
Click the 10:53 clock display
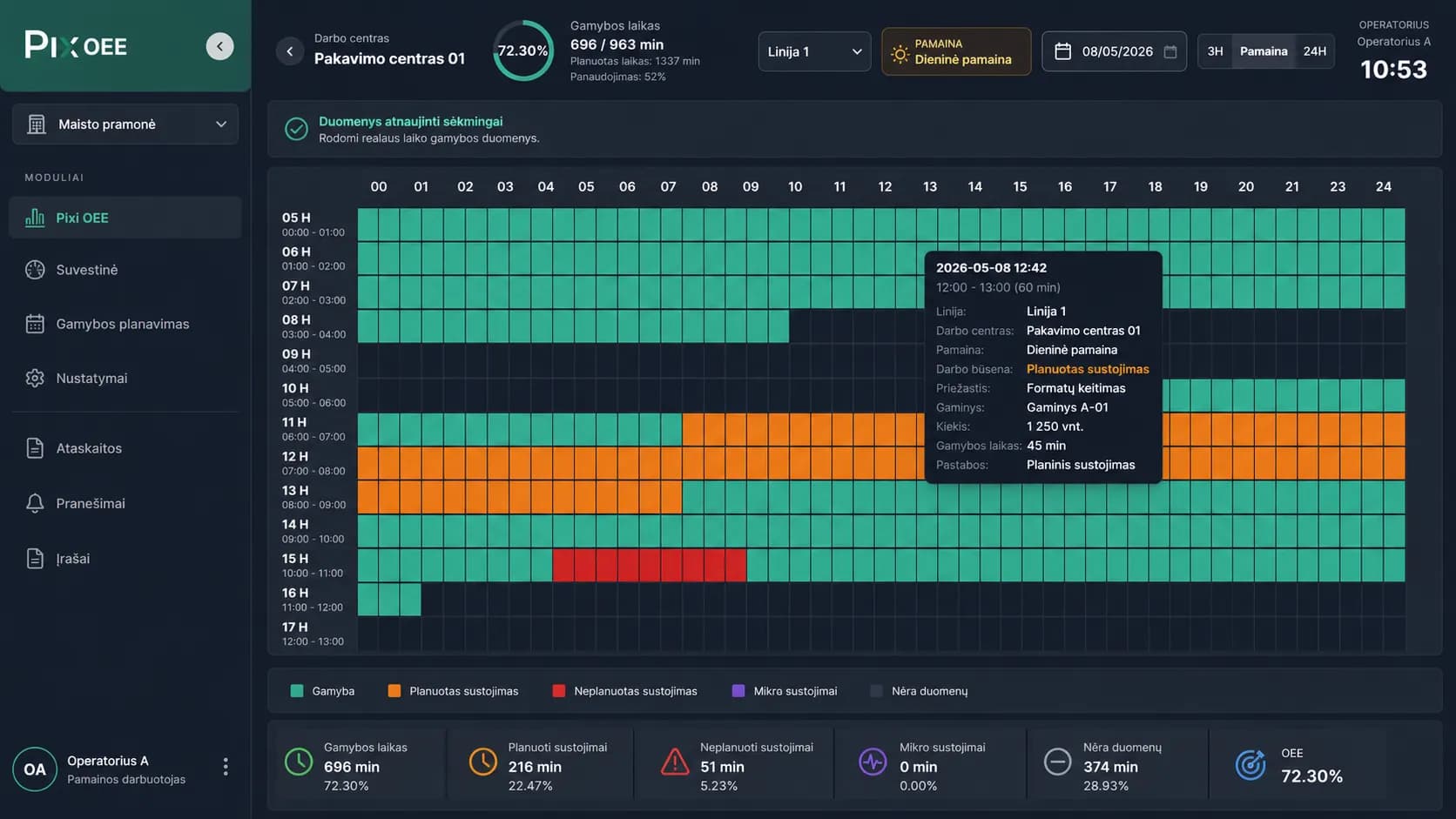[x=1393, y=70]
